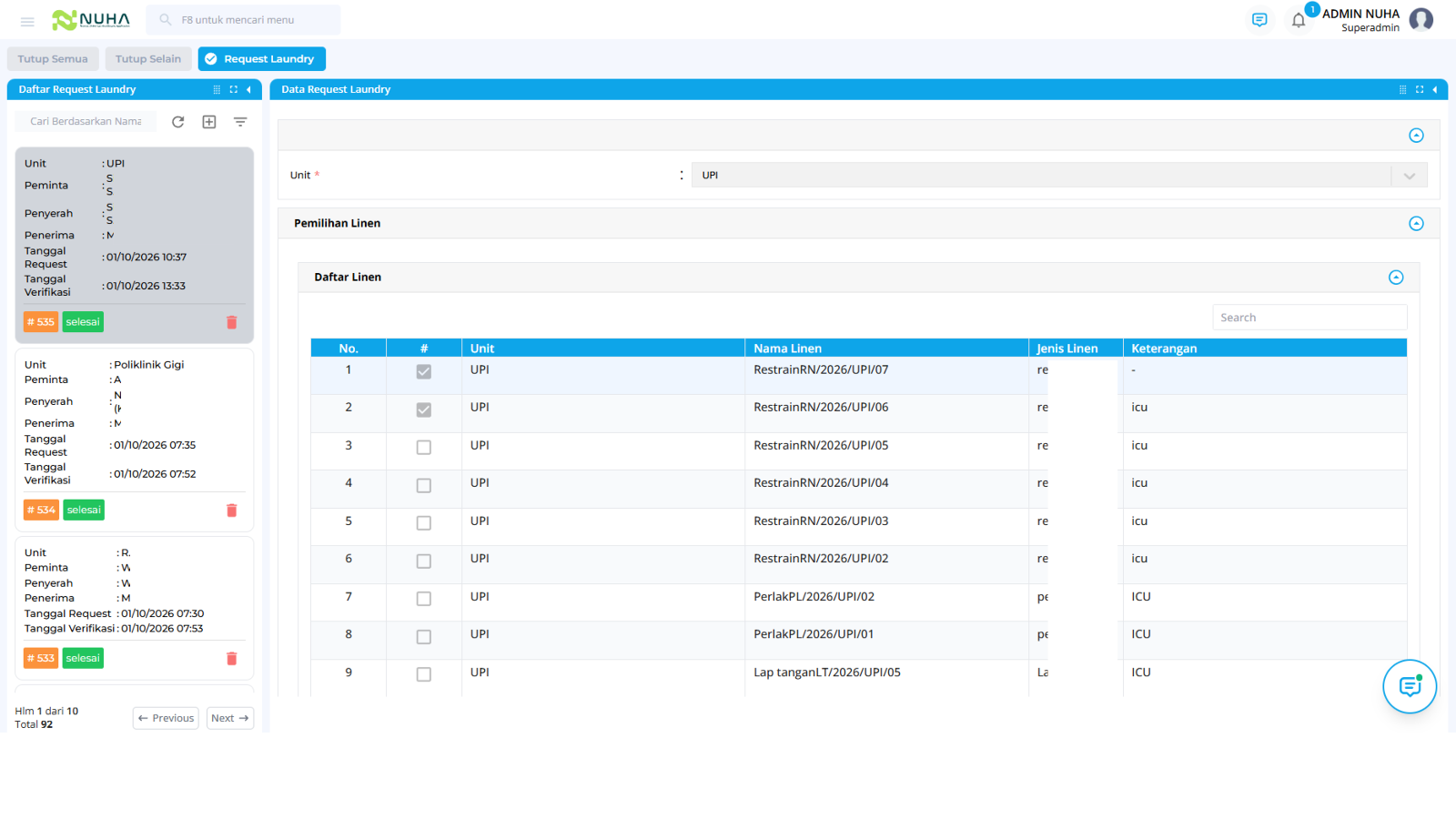Image resolution: width=1456 pixels, height=819 pixels.
Task: Select checkbox for PerlakPL/2026/UPI/02
Action: (424, 599)
